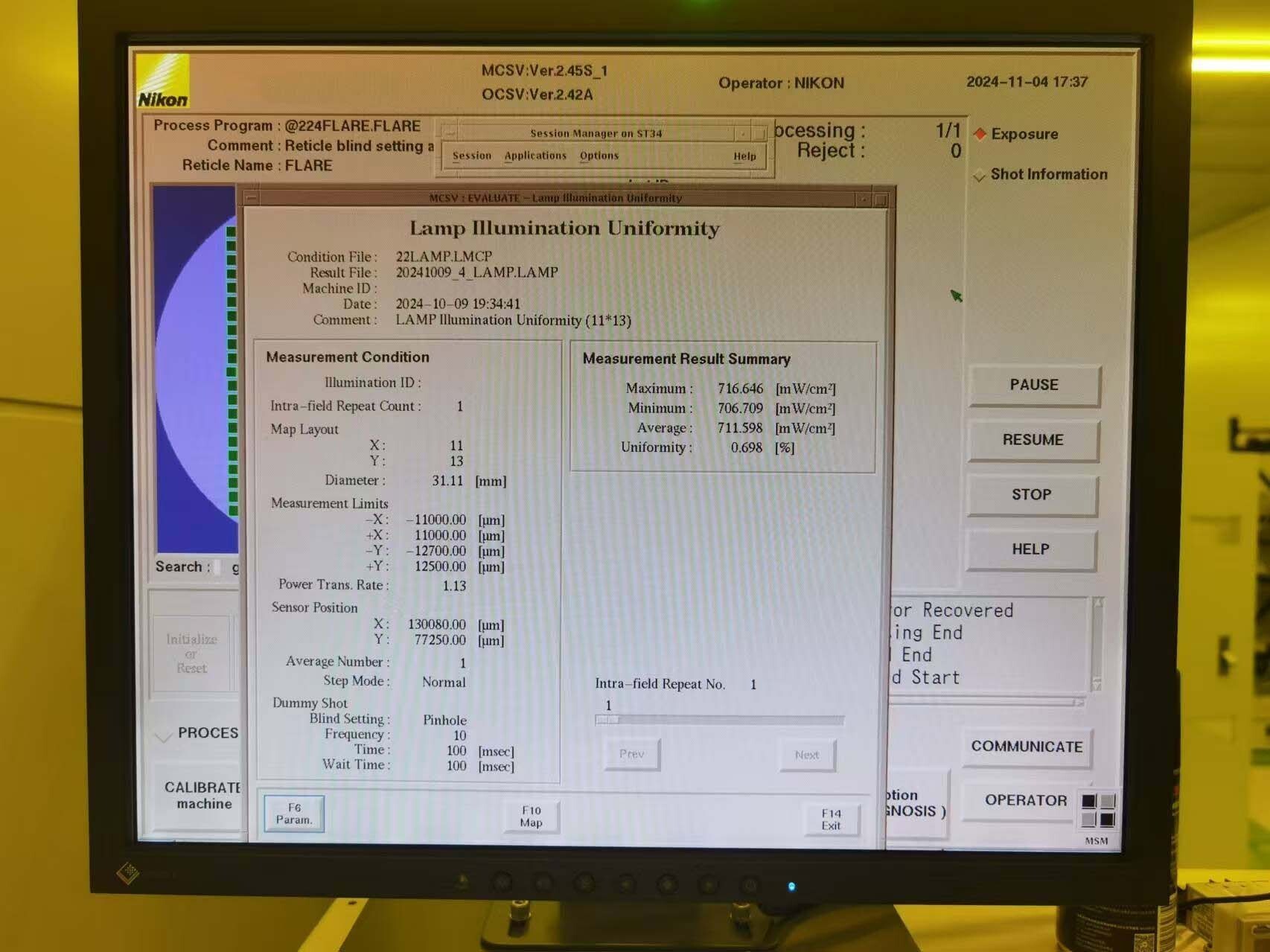
Task: Click the STOP button
Action: (x=1032, y=495)
